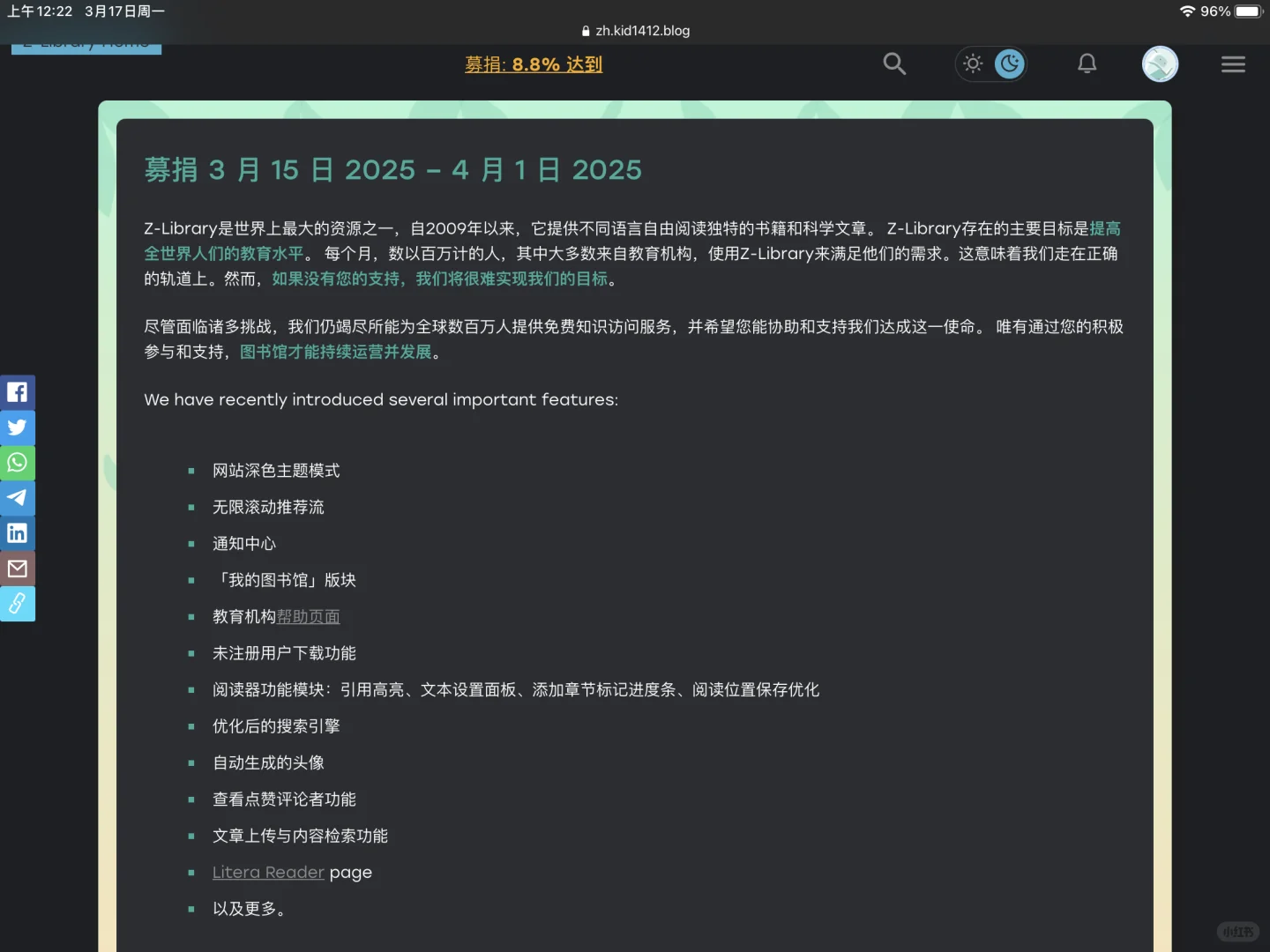Click the address bar zh.kid1412.blog
Viewport: 1270px width, 952px height.
[x=635, y=31]
